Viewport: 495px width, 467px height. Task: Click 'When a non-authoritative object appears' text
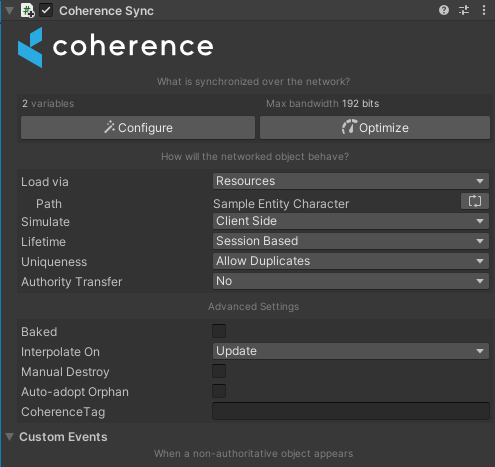click(x=253, y=454)
